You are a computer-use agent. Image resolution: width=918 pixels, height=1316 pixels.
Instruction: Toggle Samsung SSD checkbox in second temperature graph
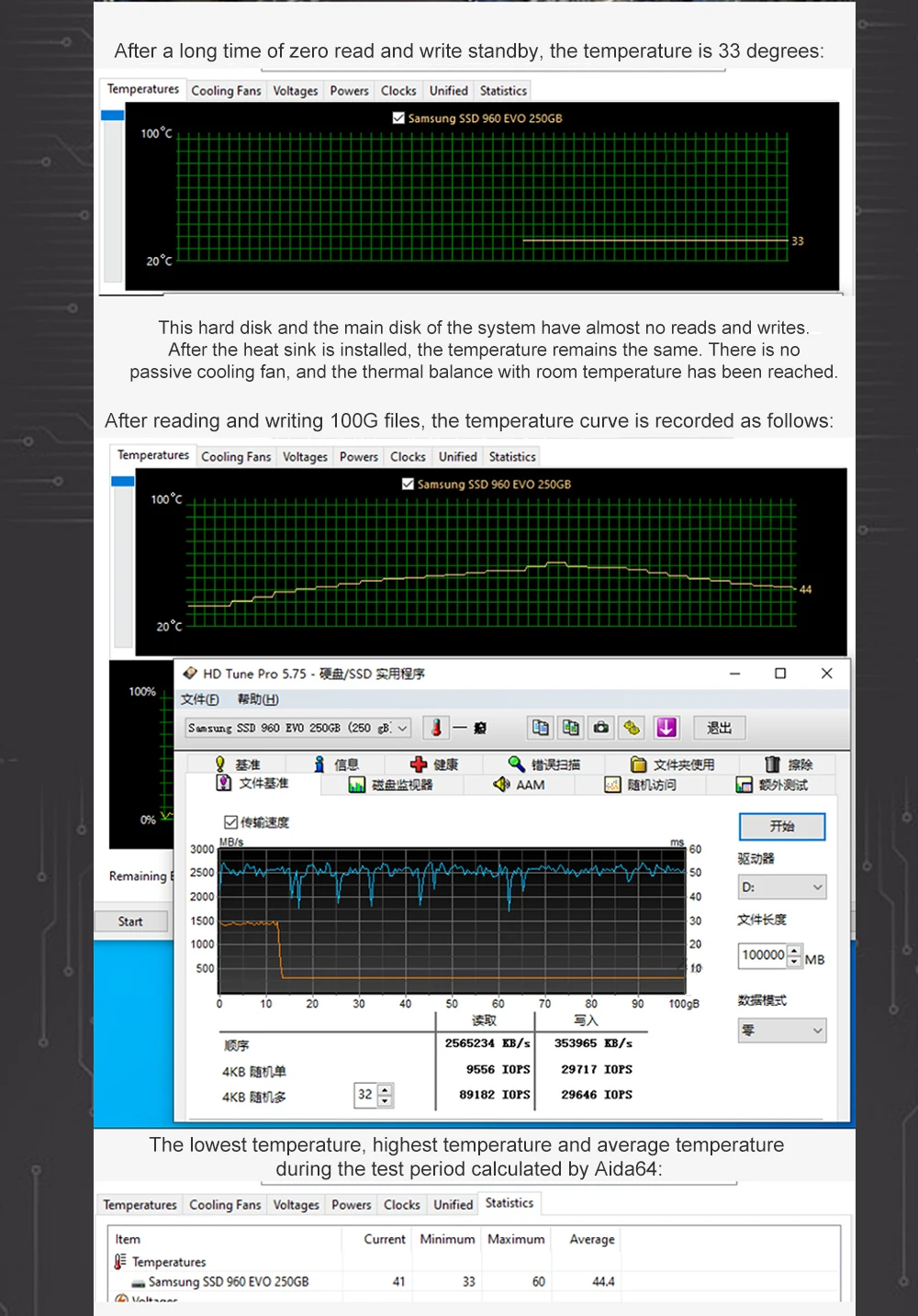(x=408, y=484)
